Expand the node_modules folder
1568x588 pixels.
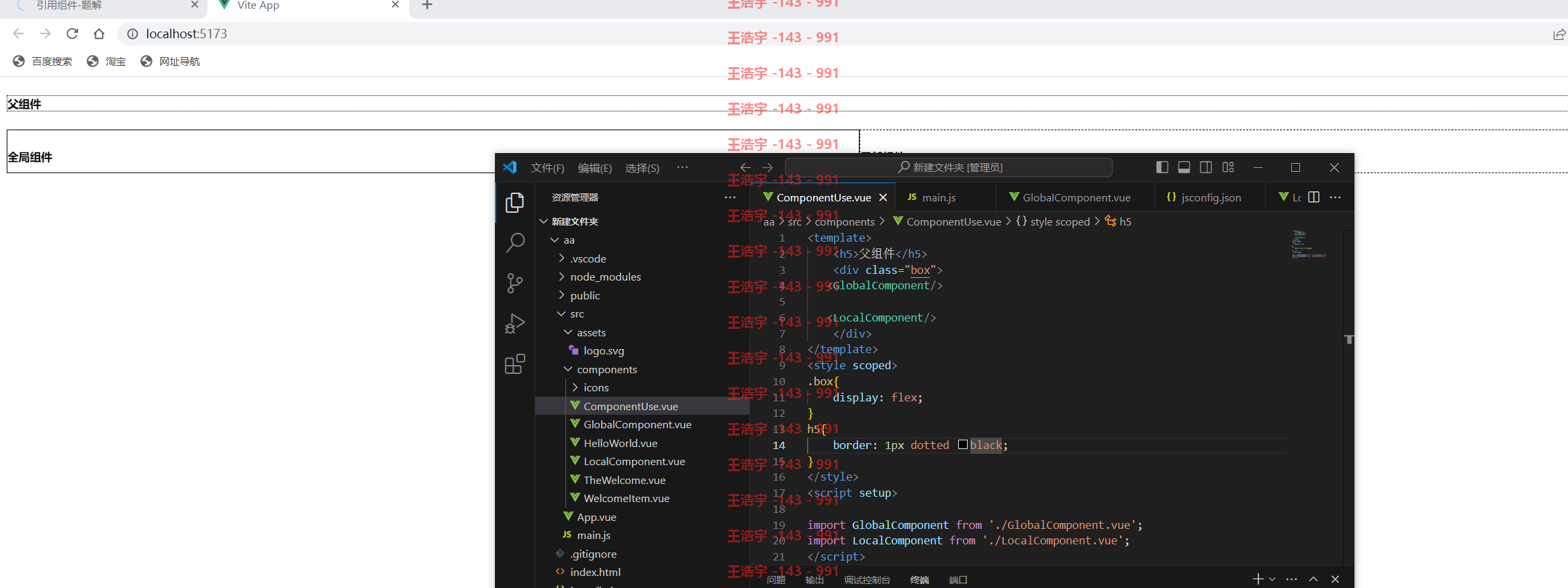pyautogui.click(x=561, y=277)
